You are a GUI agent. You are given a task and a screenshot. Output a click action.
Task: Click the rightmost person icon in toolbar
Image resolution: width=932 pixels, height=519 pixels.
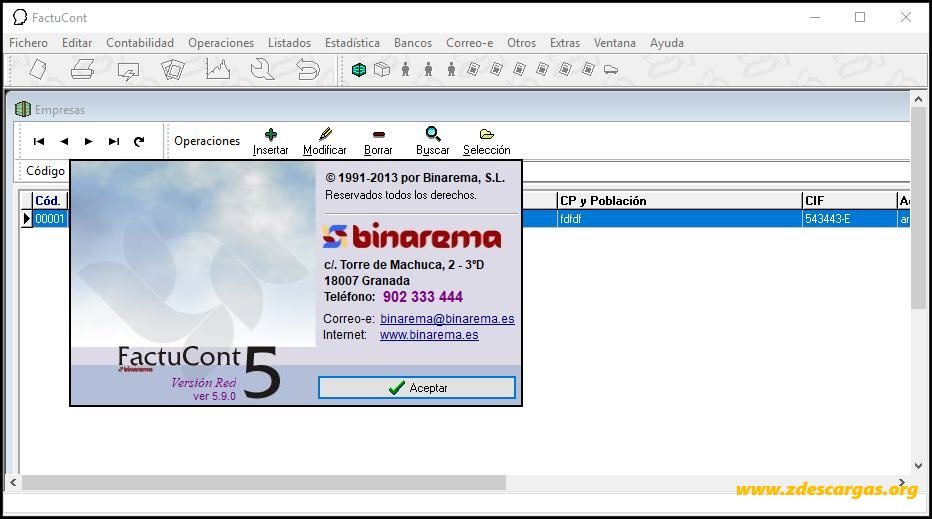click(451, 70)
